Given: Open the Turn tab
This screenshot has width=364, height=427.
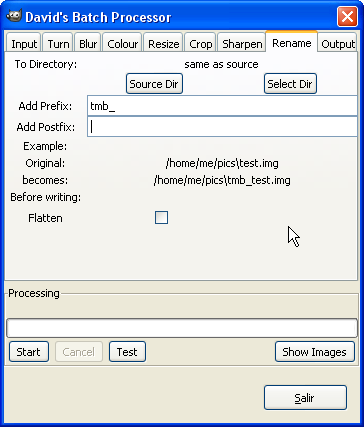Looking at the screenshot, I should [58, 44].
